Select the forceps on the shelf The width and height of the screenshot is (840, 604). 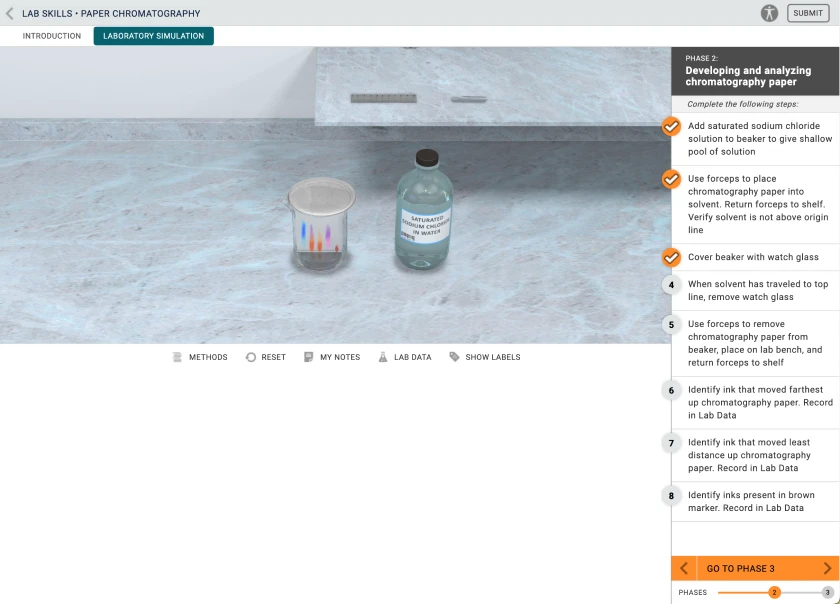click(468, 99)
